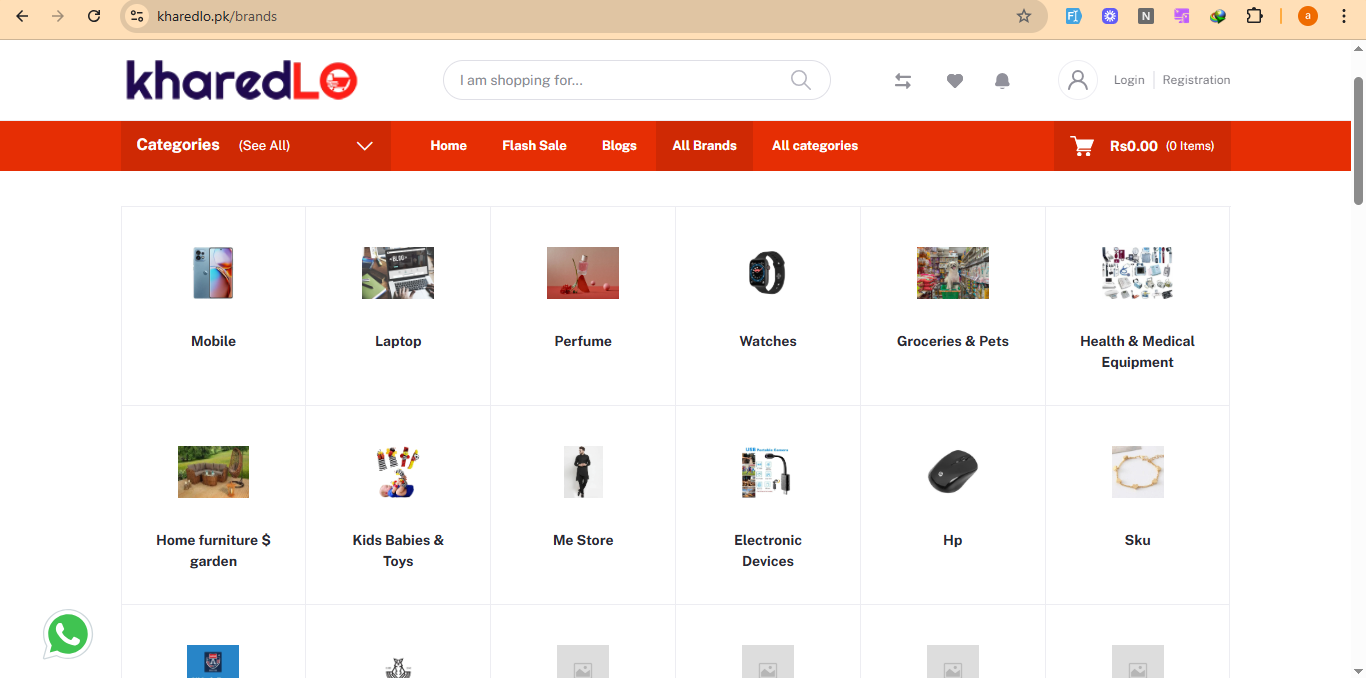Viewport: 1366px width, 678px height.
Task: Open Chrome three-dot menu
Action: [x=1344, y=16]
